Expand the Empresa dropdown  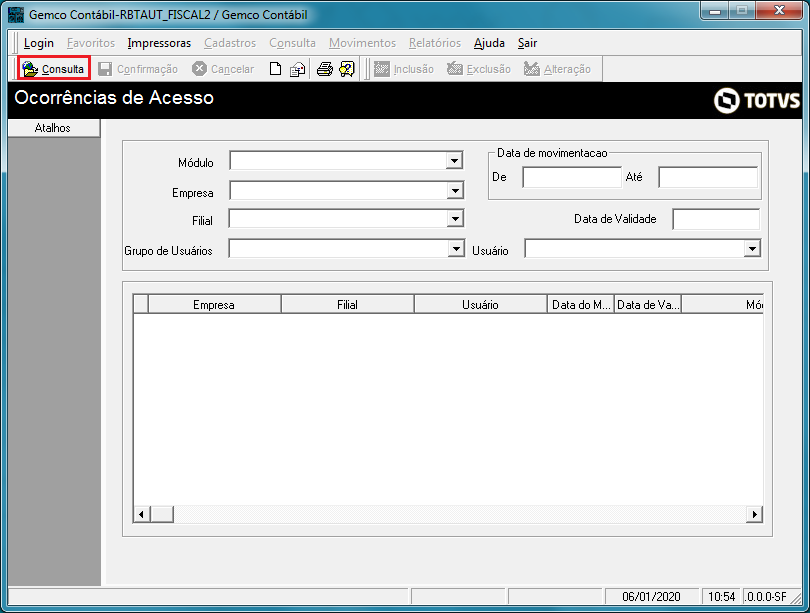pos(455,191)
